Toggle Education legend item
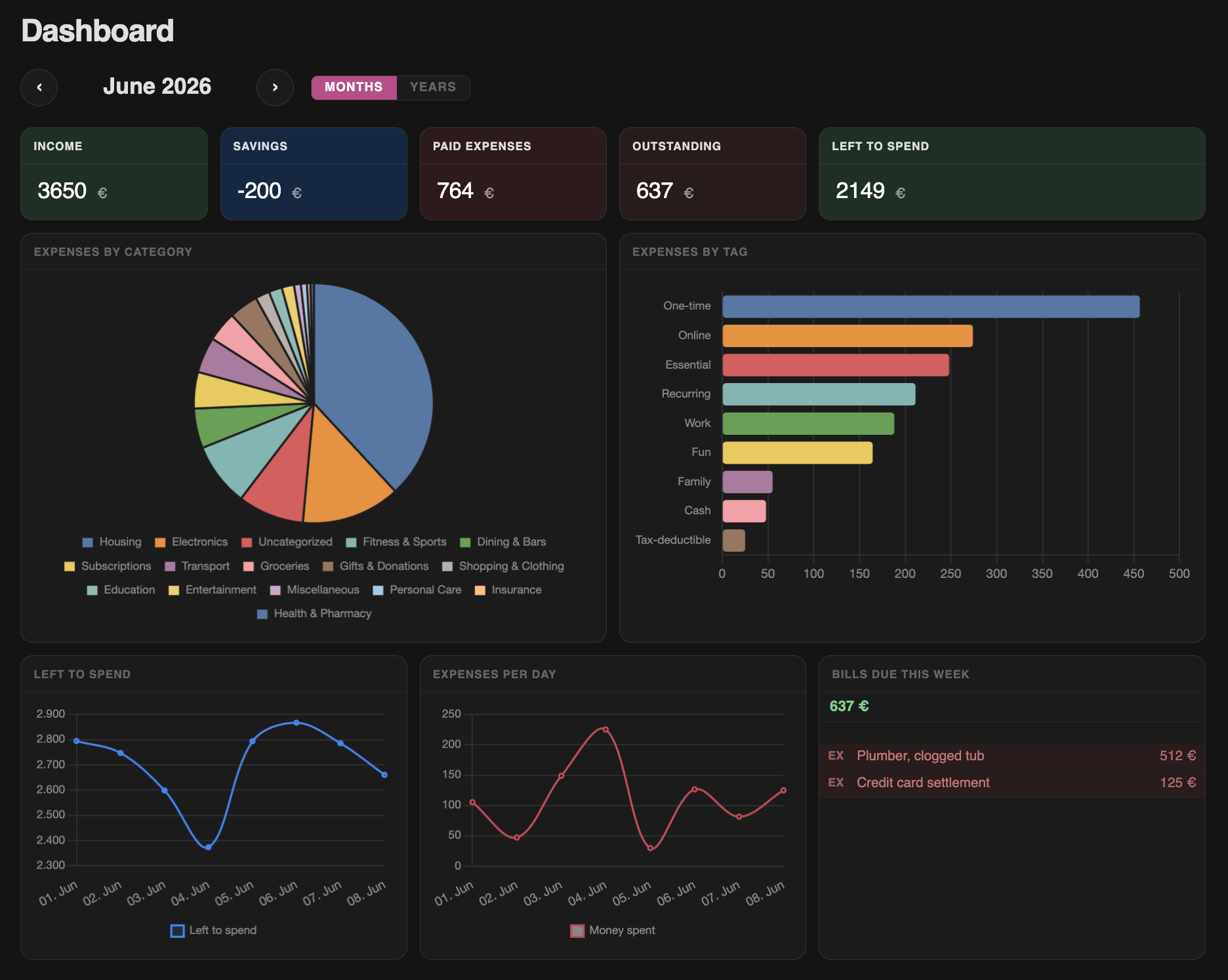1228x980 pixels. coord(121,590)
